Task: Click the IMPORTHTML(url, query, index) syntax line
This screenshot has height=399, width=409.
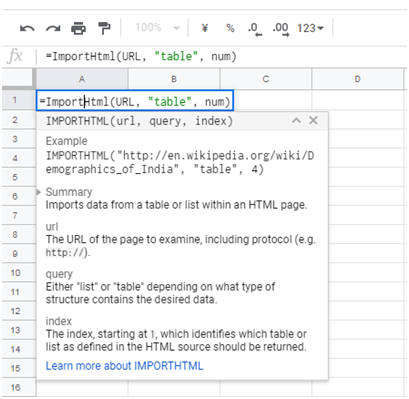Action: pos(139,121)
